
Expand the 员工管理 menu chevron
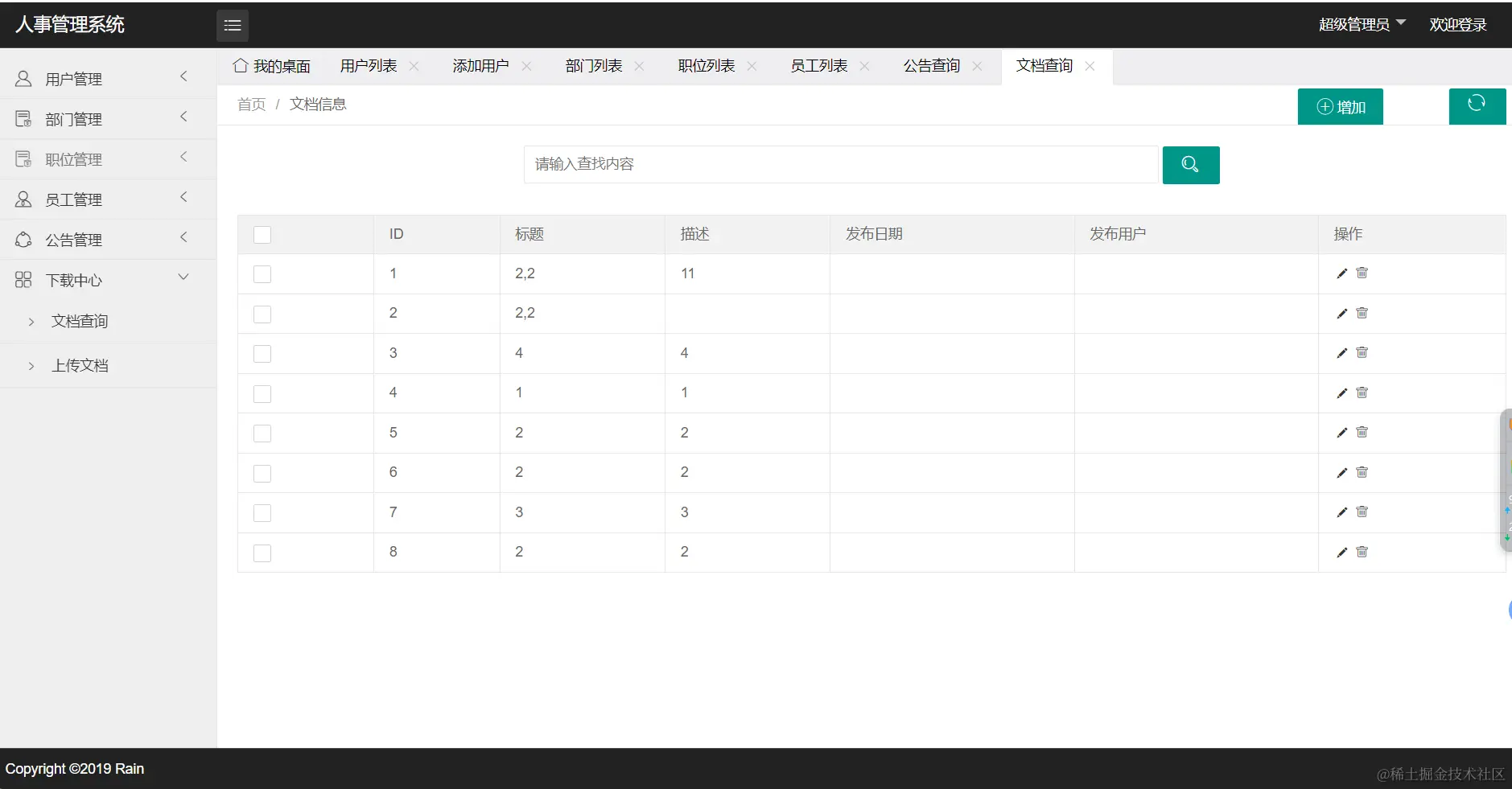[x=183, y=197]
